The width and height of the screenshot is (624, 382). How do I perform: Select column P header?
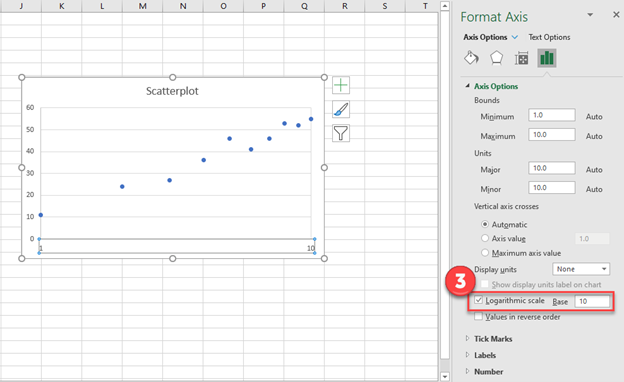(263, 6)
